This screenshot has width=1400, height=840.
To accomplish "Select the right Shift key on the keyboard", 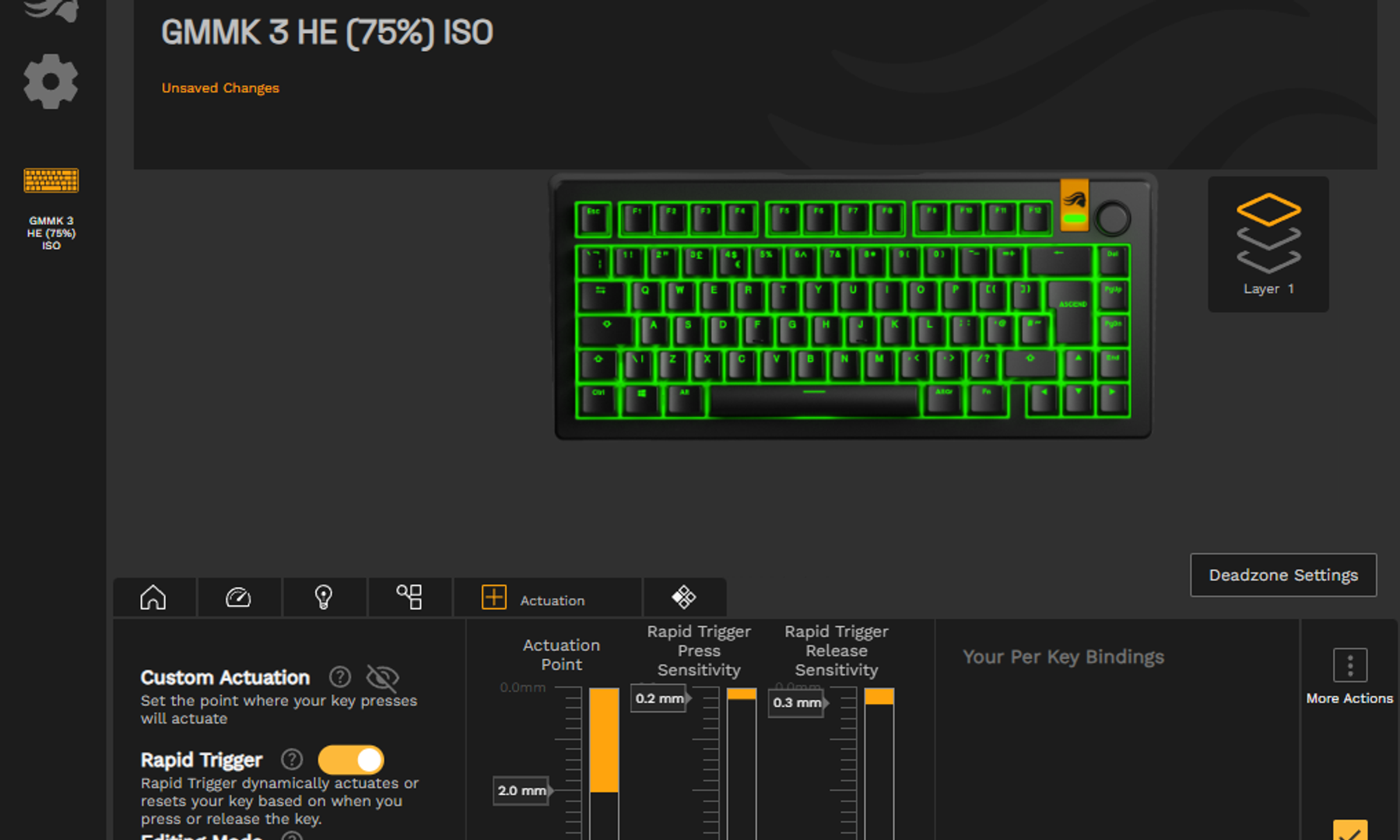I will pos(1030,365).
